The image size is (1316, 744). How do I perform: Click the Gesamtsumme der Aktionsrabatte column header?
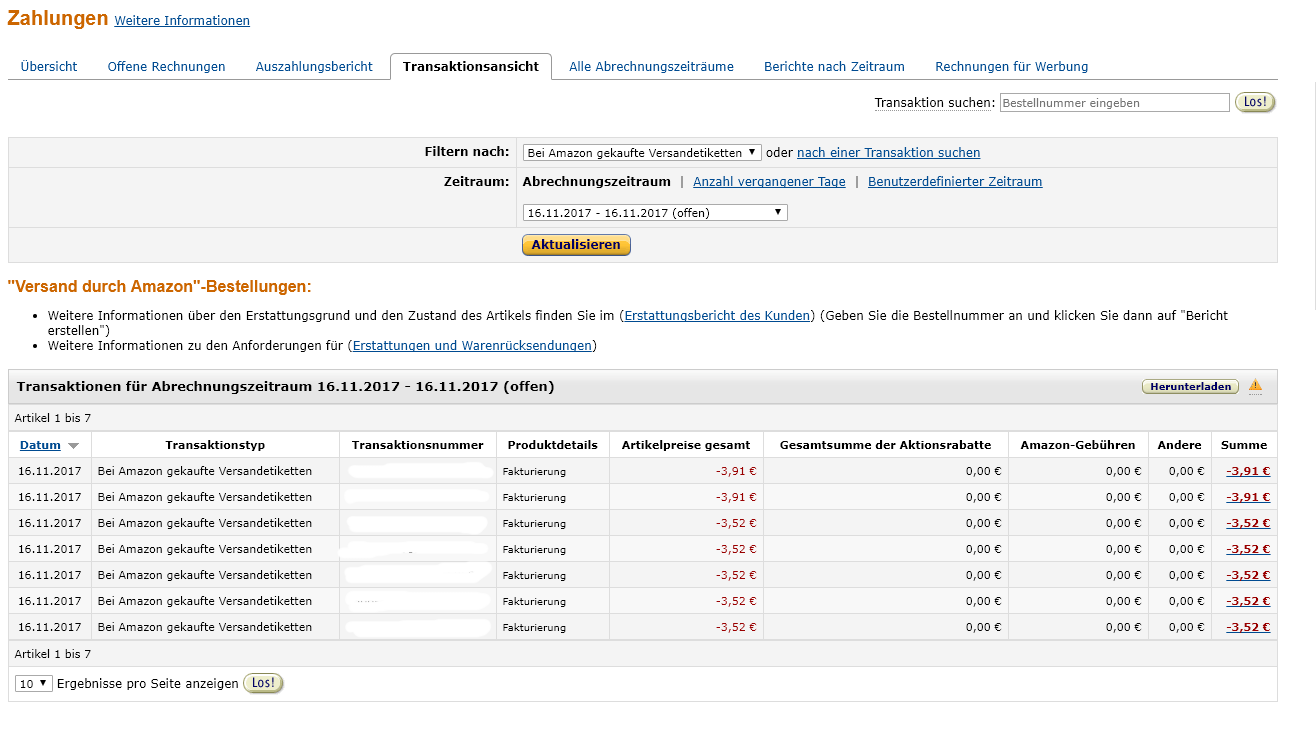click(x=885, y=445)
